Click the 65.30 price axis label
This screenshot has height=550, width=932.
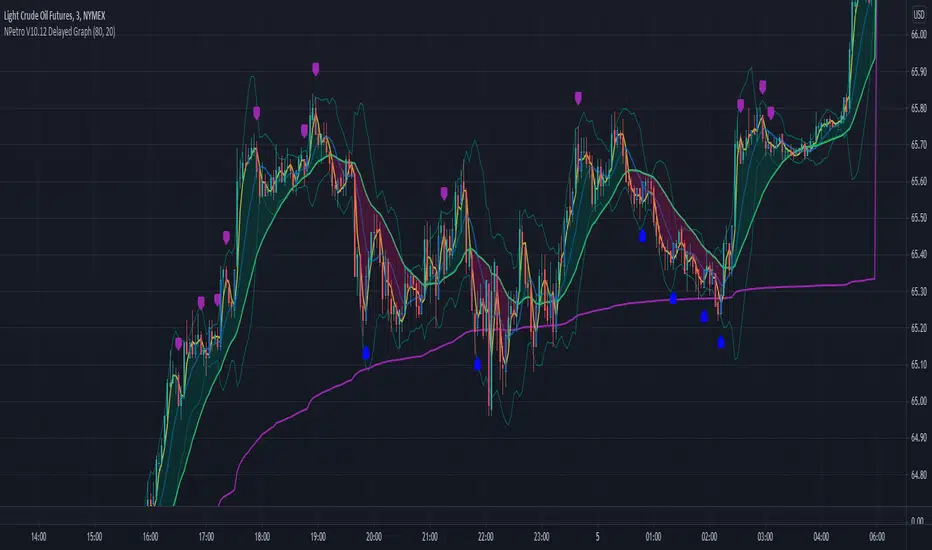tap(918, 291)
